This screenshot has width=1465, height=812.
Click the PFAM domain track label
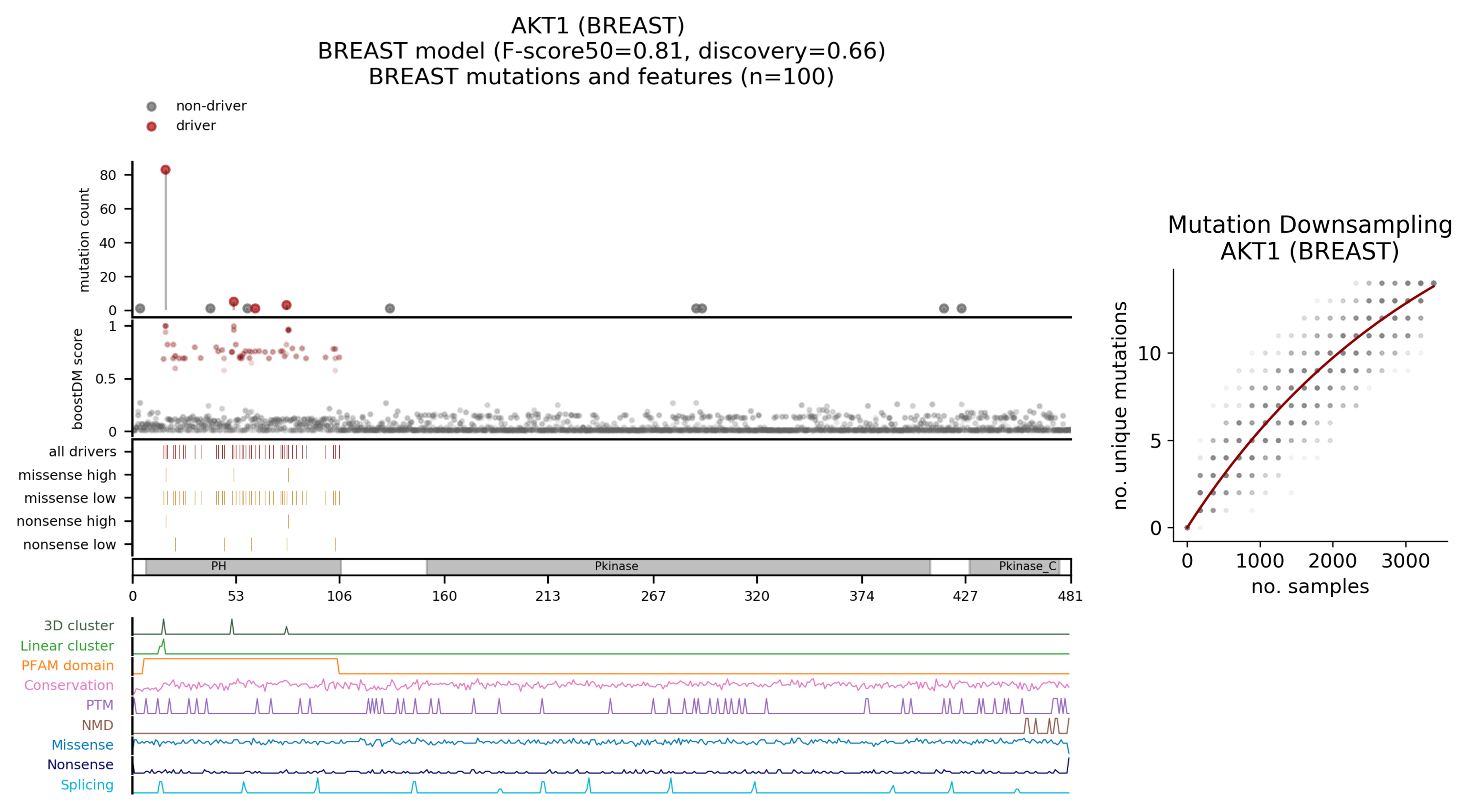68,665
